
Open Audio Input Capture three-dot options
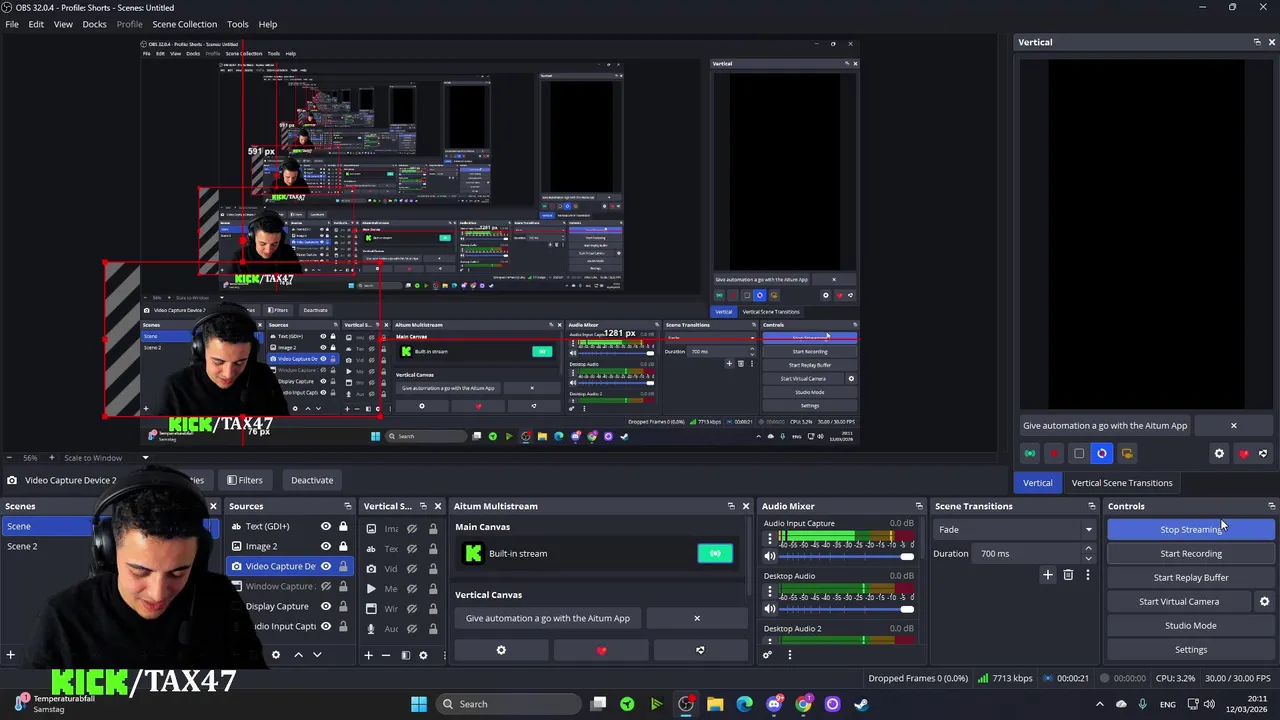click(x=769, y=539)
